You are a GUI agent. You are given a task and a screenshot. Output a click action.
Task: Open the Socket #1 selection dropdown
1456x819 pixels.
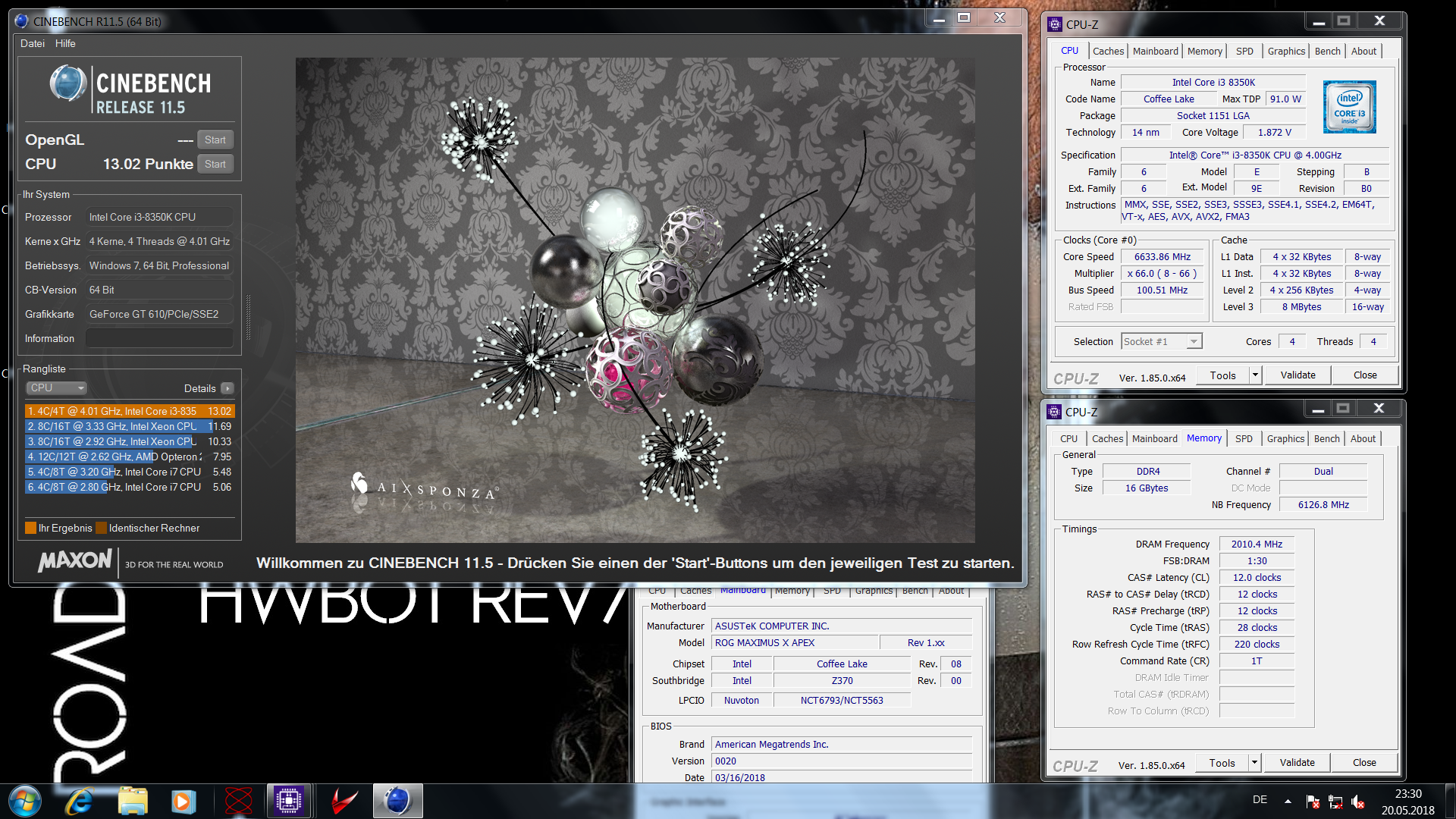click(x=1161, y=341)
